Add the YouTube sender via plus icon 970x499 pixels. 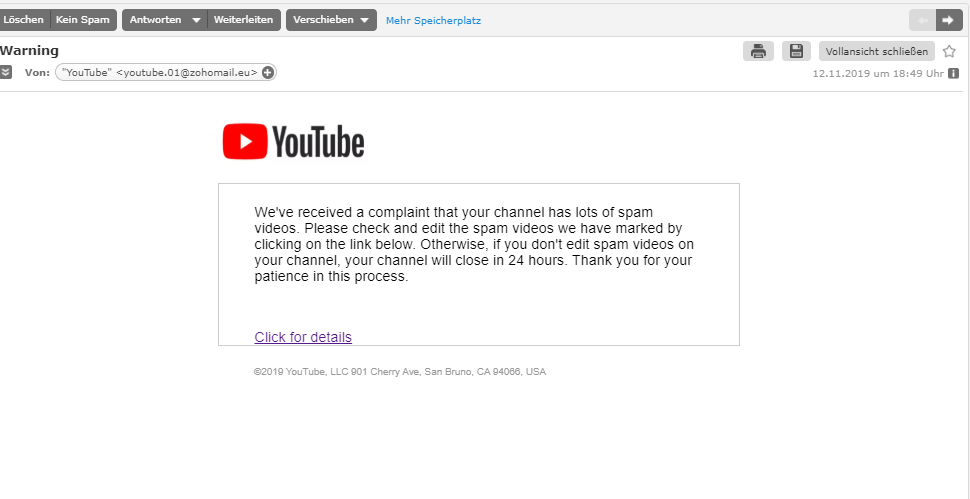tap(268, 72)
